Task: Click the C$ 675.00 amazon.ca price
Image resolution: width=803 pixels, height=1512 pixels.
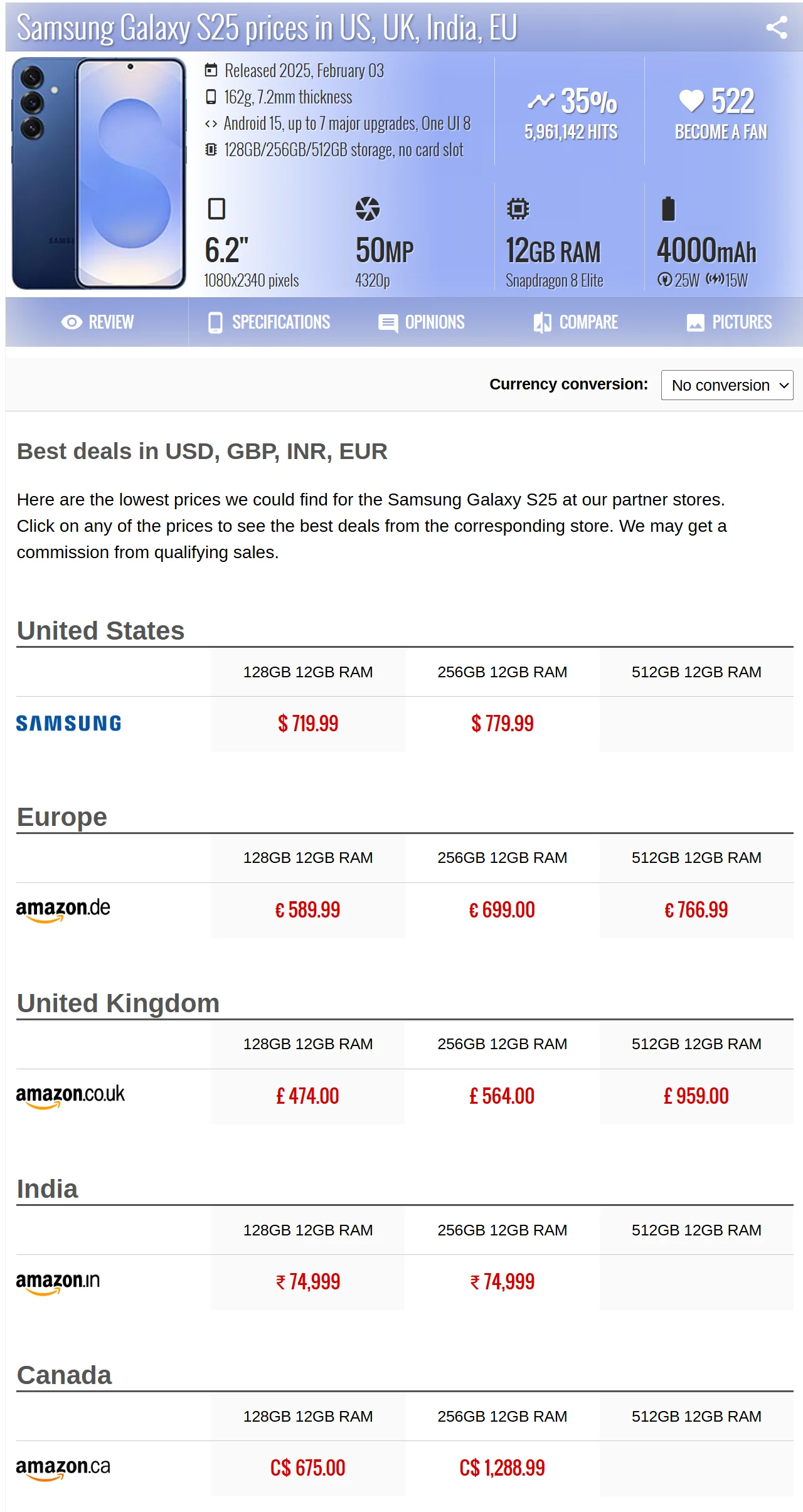Action: (308, 1468)
